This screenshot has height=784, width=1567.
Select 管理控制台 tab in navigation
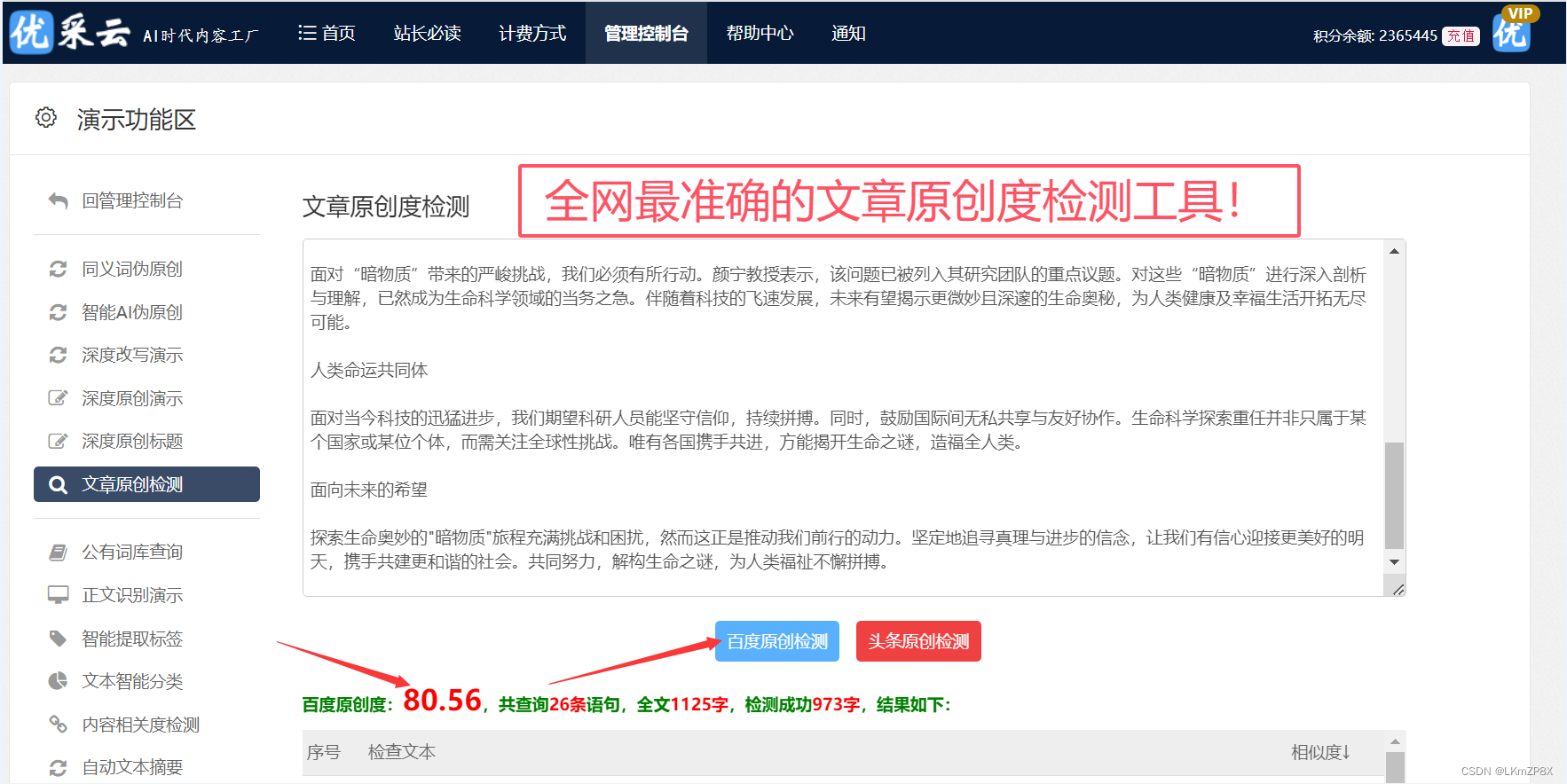click(x=646, y=33)
